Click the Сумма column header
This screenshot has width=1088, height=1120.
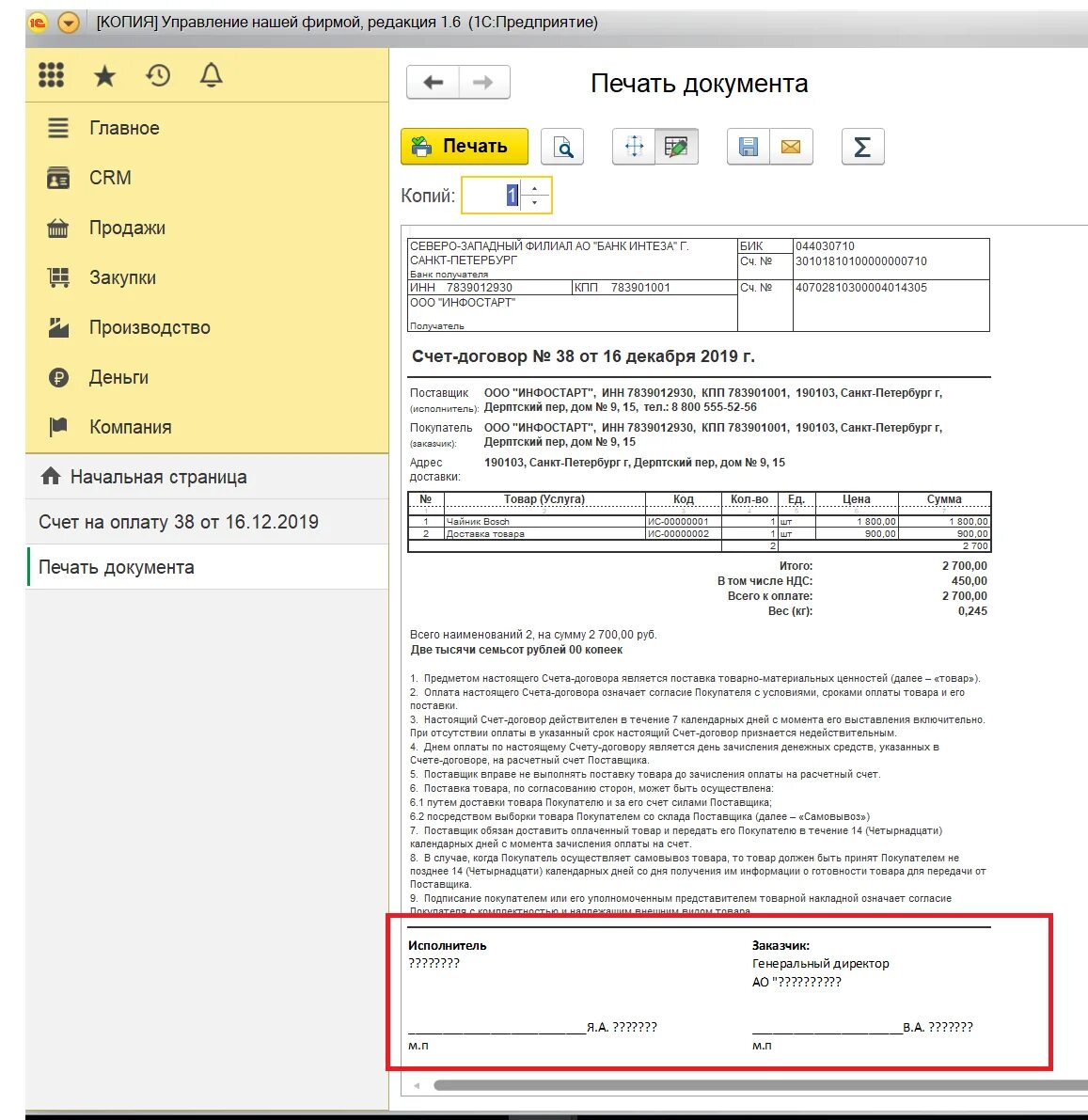944,499
